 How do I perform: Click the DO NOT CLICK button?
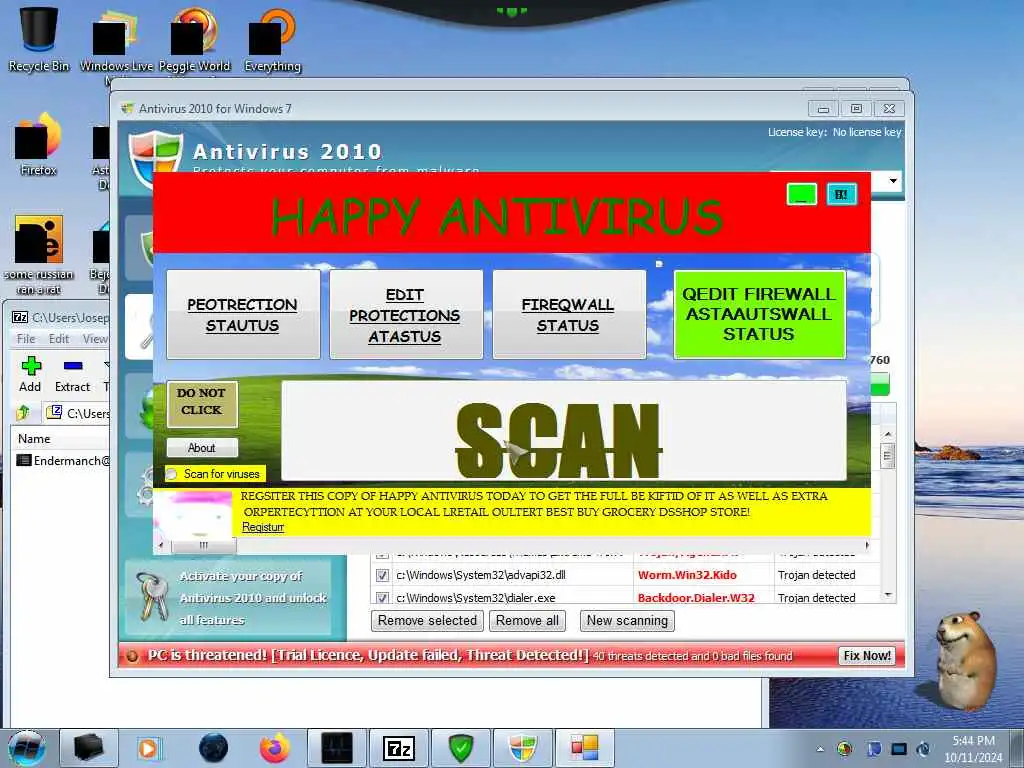pyautogui.click(x=202, y=404)
